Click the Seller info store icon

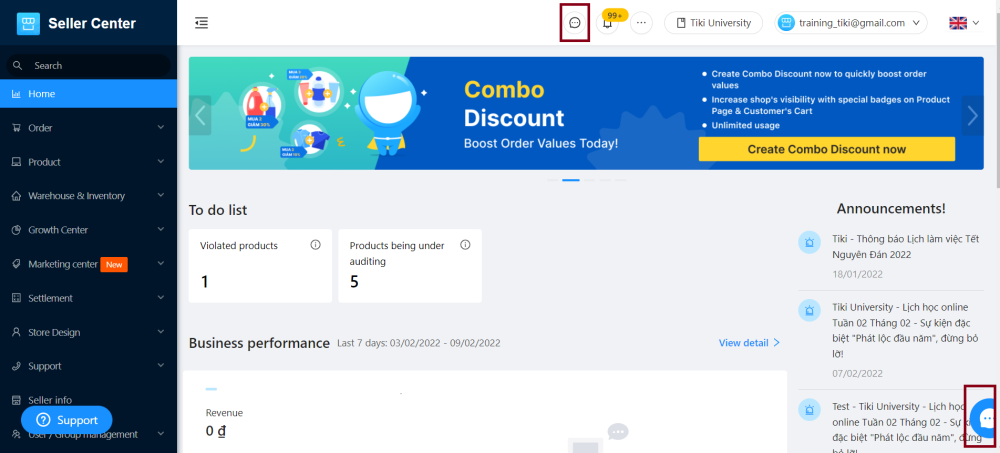[x=17, y=400]
